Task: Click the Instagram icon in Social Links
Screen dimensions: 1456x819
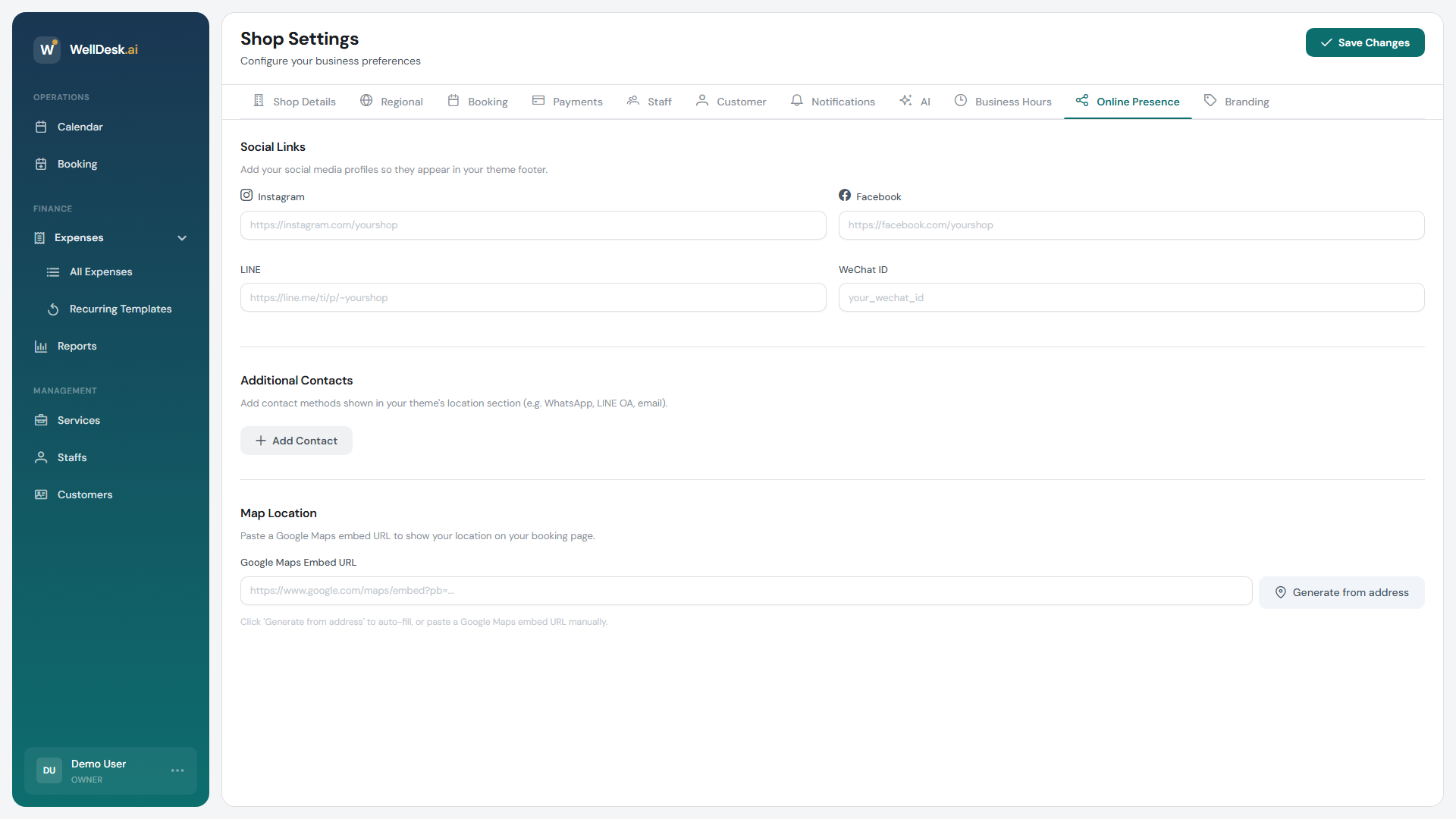Action: pyautogui.click(x=246, y=194)
